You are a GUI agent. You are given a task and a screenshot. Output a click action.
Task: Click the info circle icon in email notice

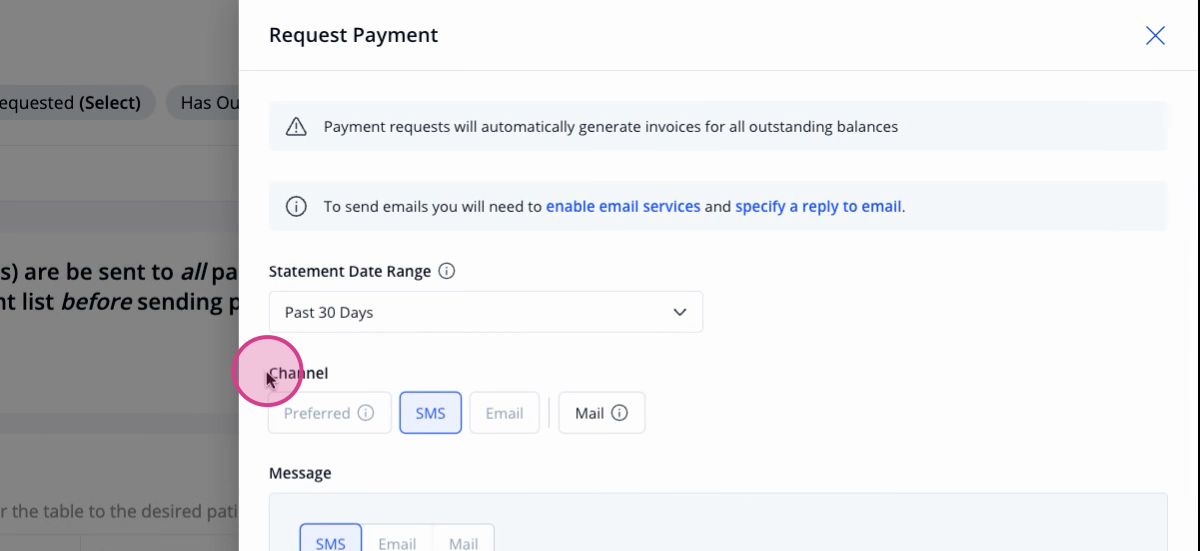coord(296,207)
